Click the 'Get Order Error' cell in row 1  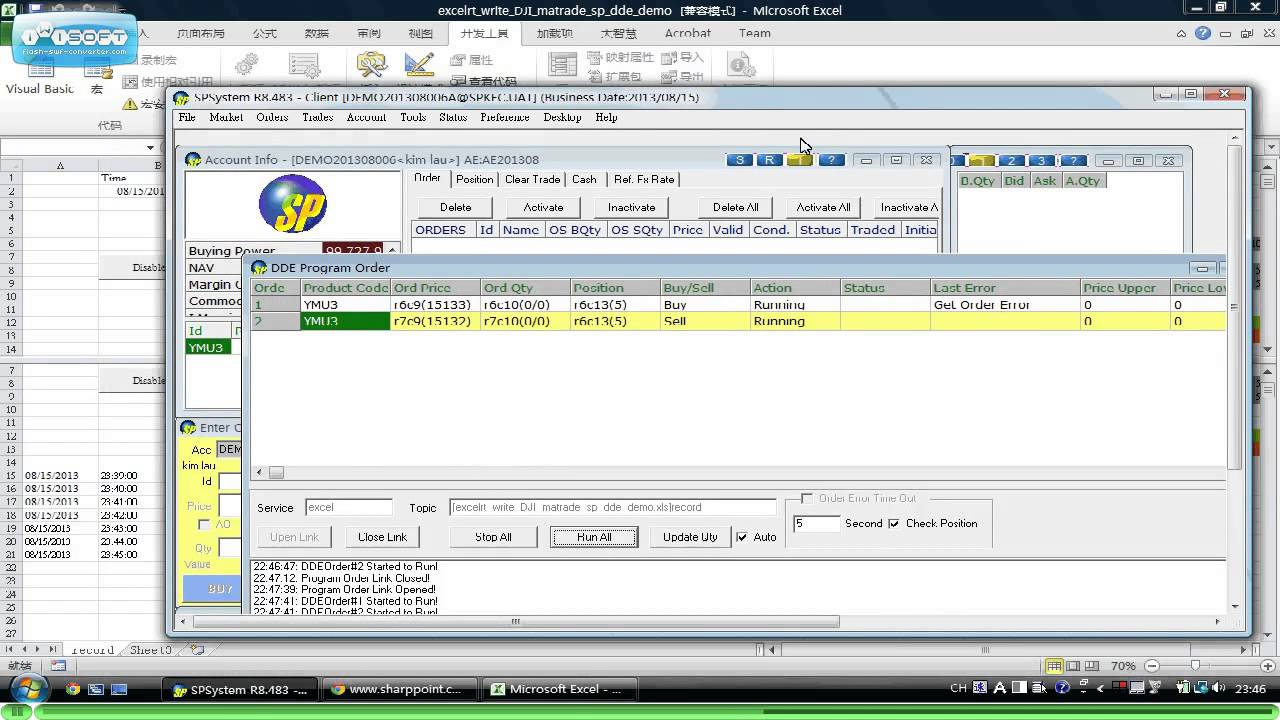pos(1005,305)
